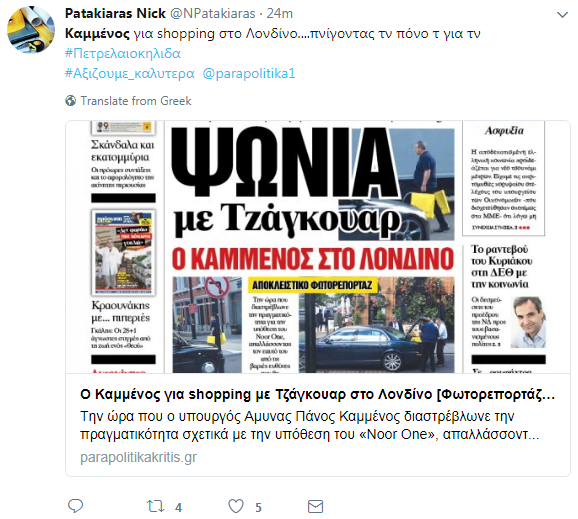Open hashtag #Αξιζουμε_καλυτερα

click(x=130, y=74)
